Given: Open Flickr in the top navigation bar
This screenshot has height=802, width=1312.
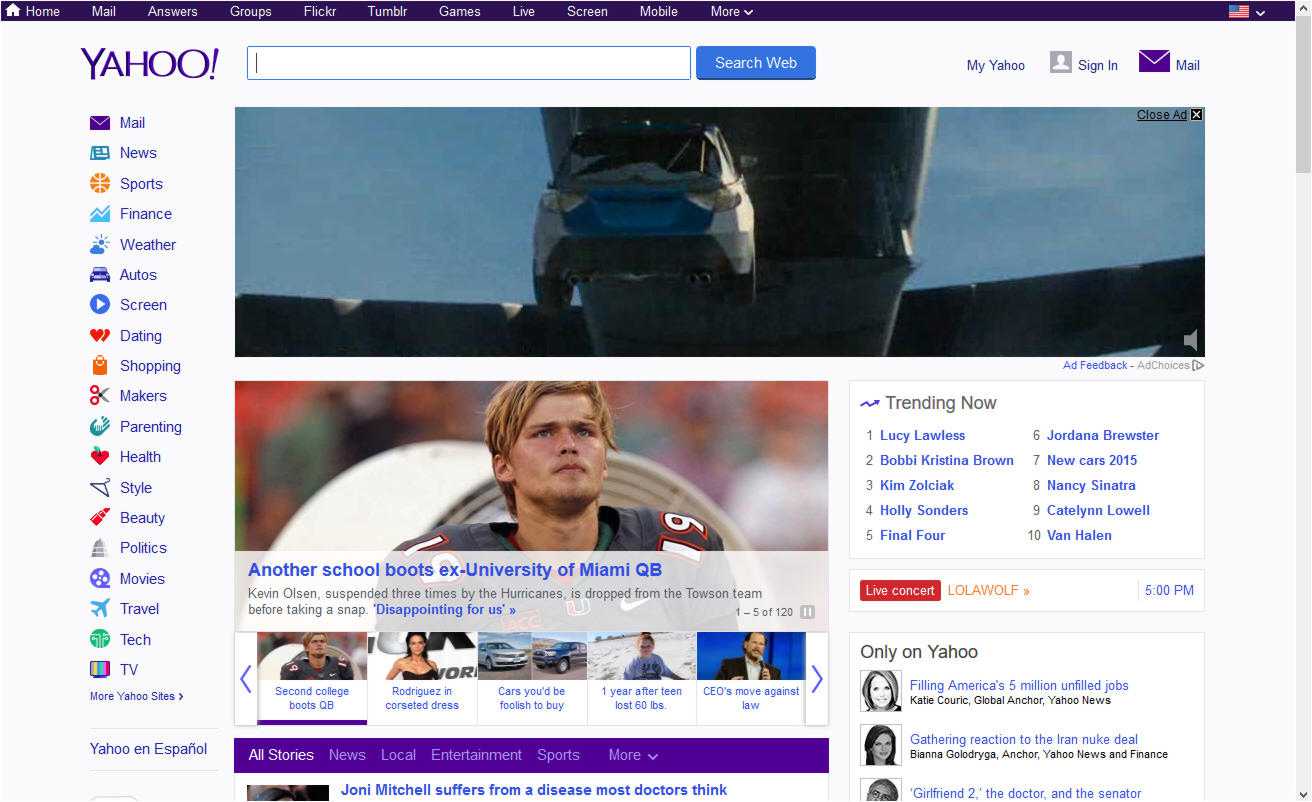Looking at the screenshot, I should tap(320, 12).
